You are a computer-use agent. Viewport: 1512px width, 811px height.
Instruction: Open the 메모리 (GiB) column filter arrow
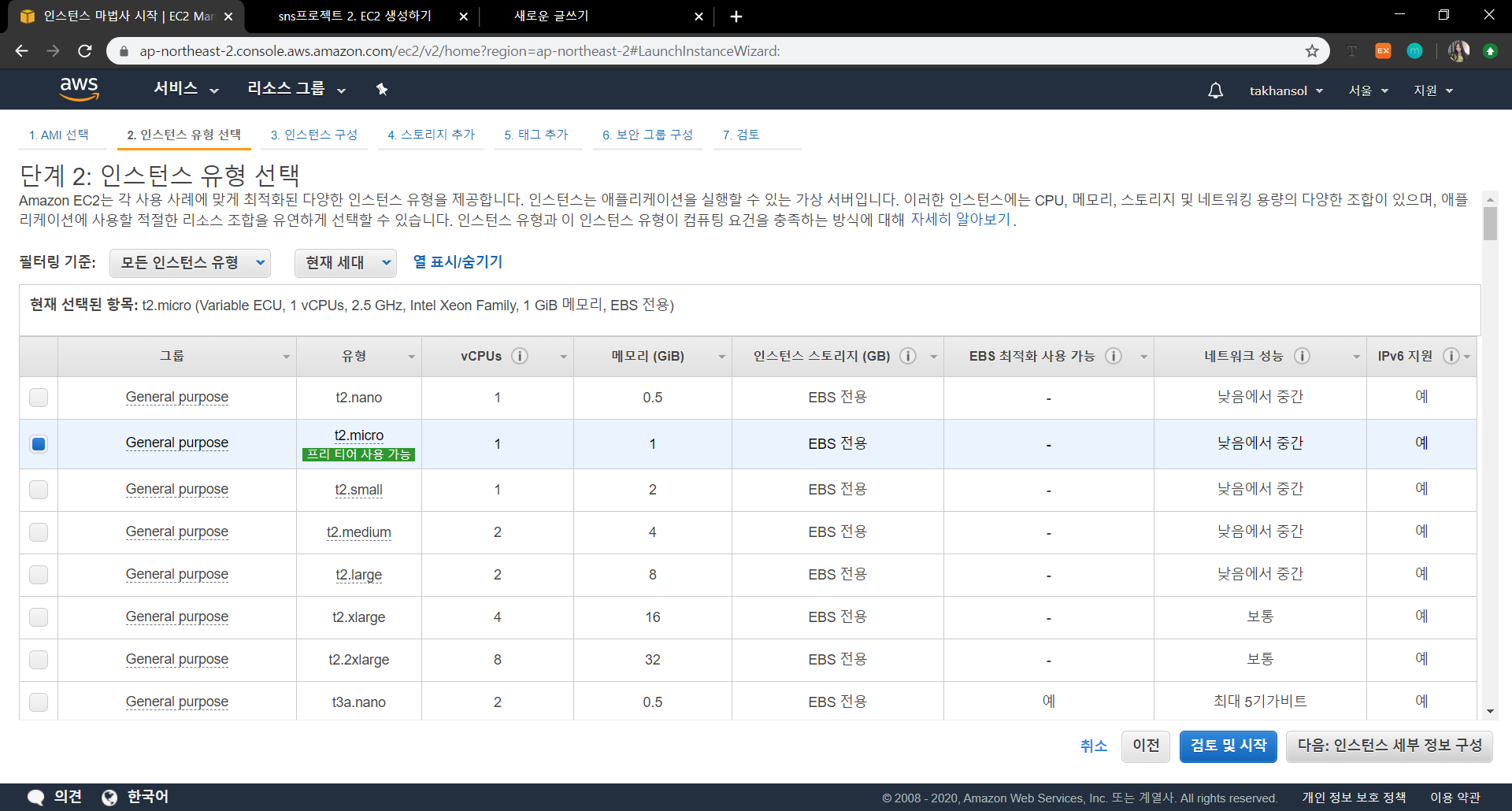click(x=721, y=357)
